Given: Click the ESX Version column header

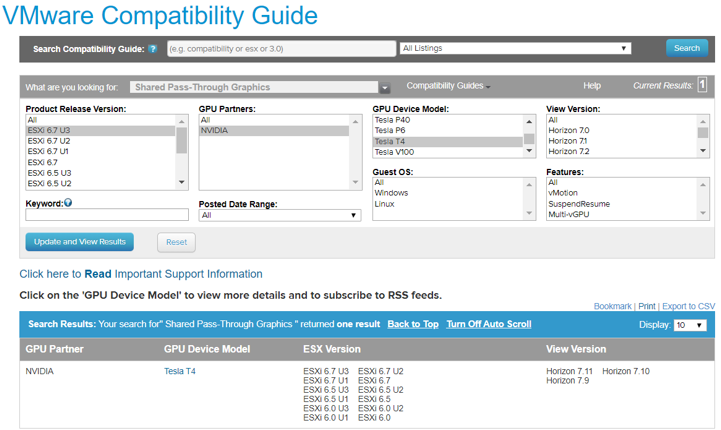Looking at the screenshot, I should point(332,349).
